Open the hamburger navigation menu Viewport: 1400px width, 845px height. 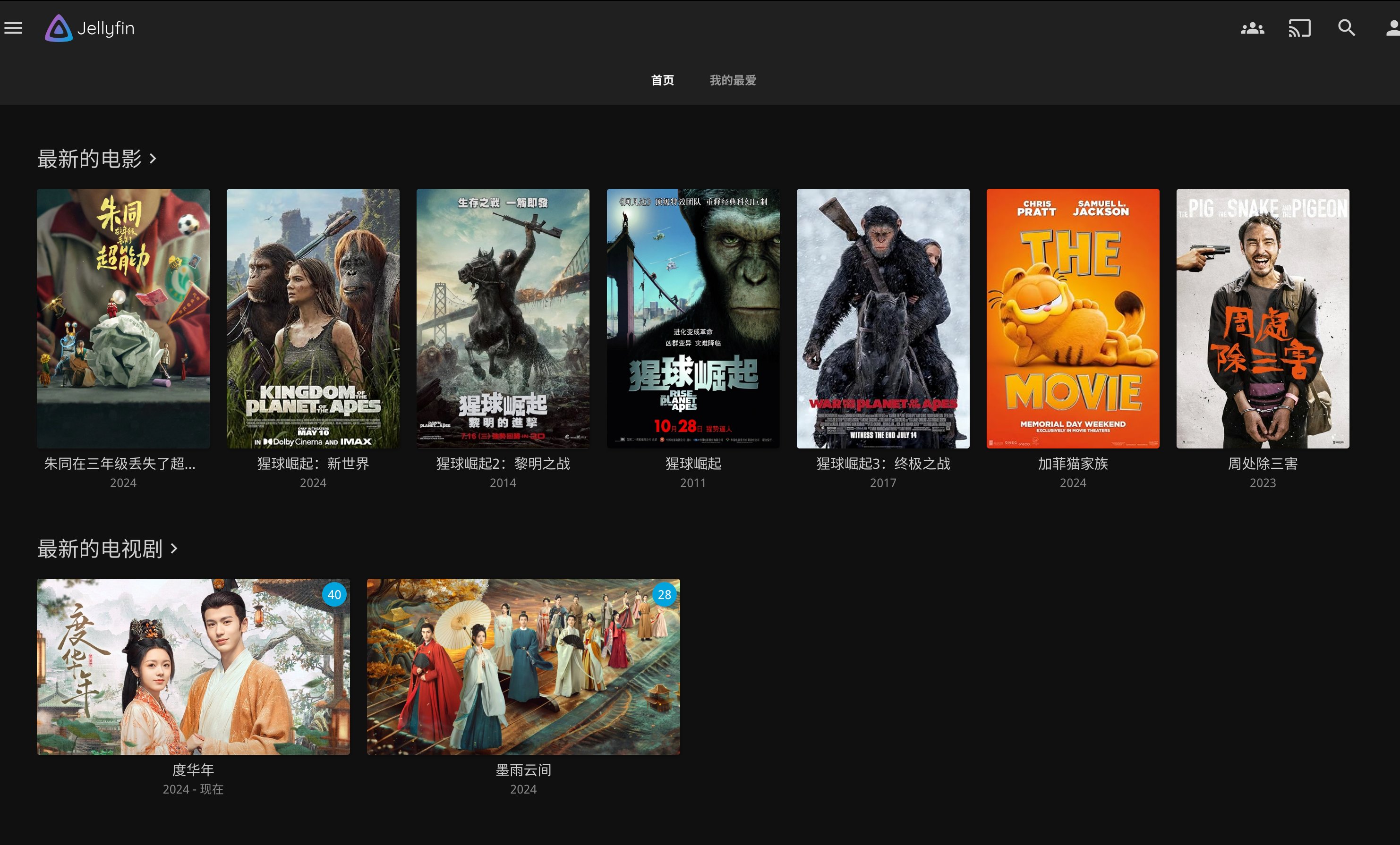(14, 28)
